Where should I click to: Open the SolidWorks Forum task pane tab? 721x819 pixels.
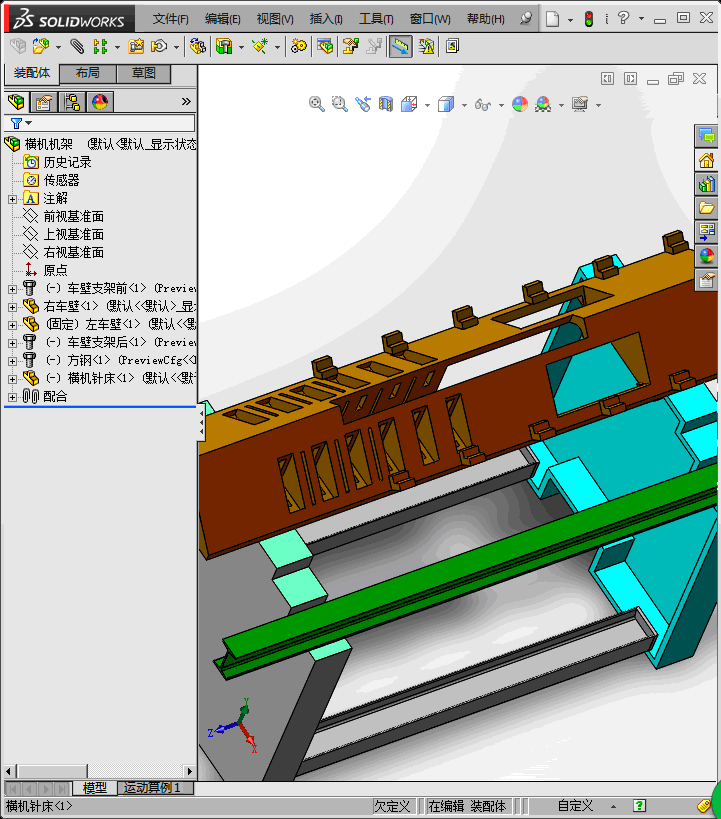coord(707,136)
